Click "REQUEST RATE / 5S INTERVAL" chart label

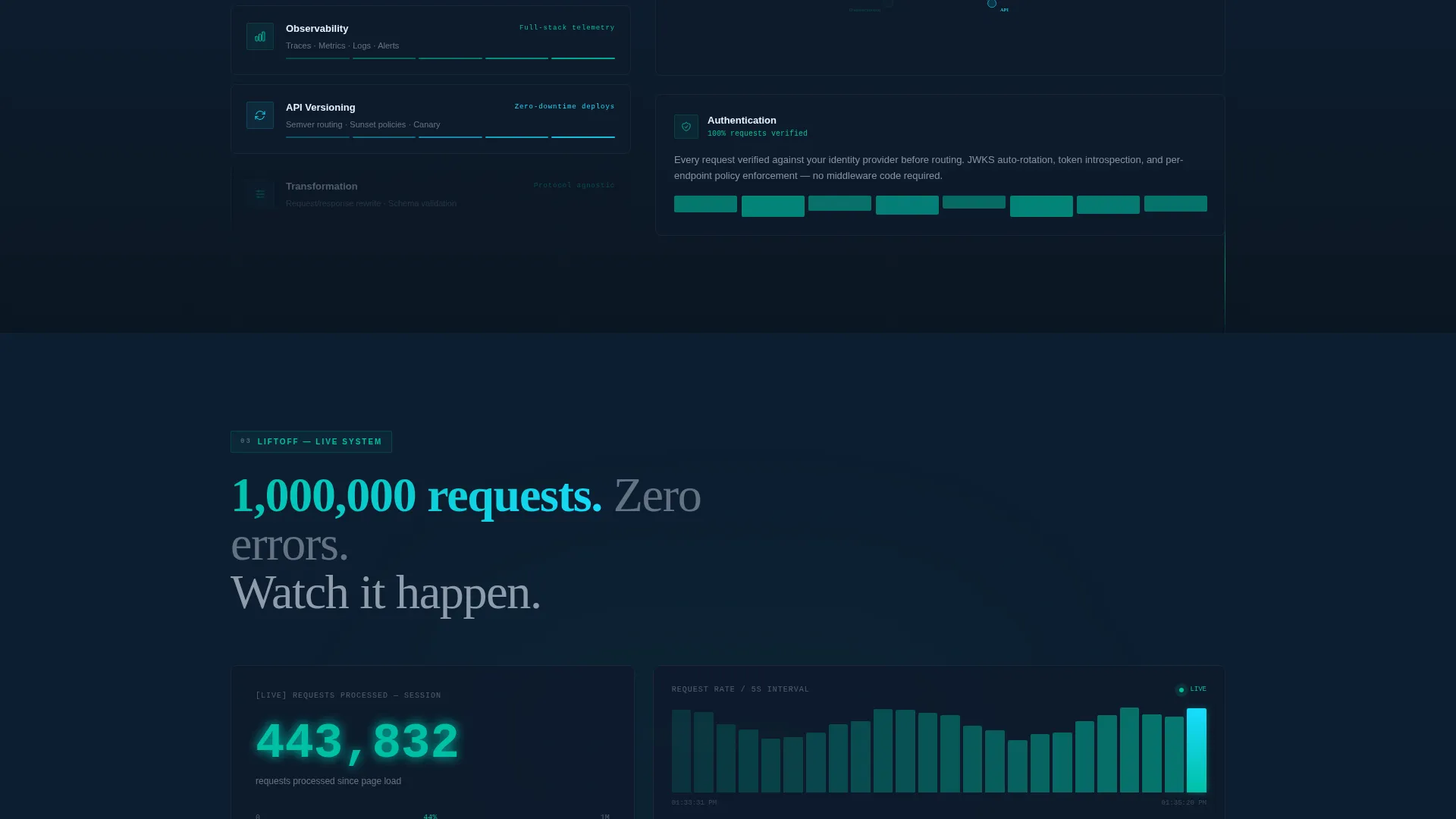click(x=740, y=689)
